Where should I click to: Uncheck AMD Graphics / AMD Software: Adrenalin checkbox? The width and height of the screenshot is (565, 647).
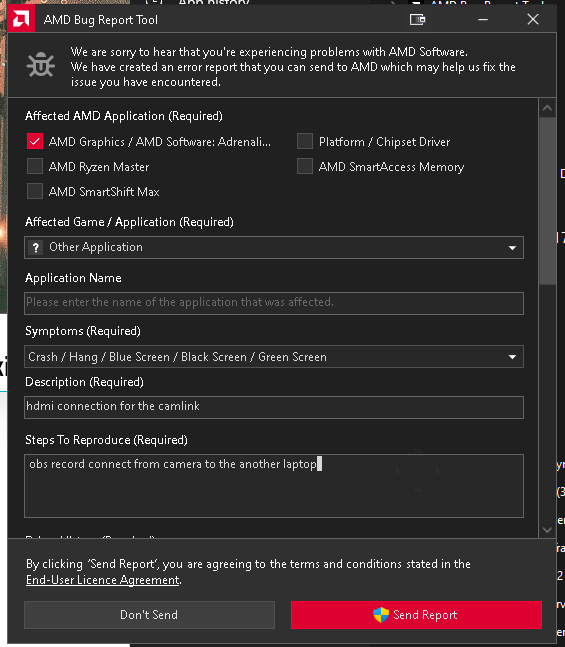tap(35, 141)
